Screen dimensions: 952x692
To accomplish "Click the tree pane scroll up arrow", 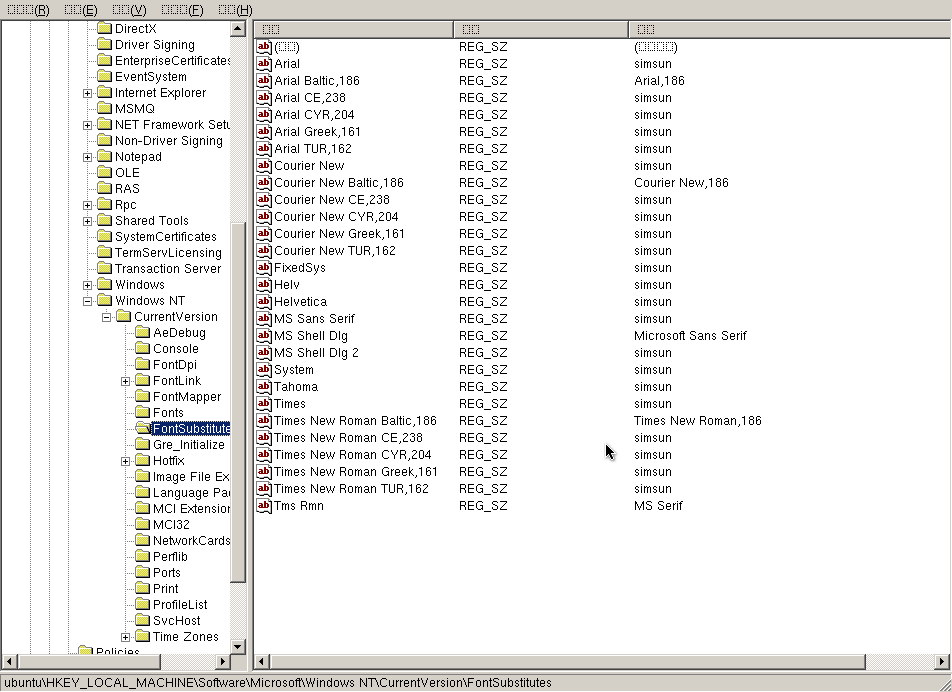I will (x=237, y=29).
